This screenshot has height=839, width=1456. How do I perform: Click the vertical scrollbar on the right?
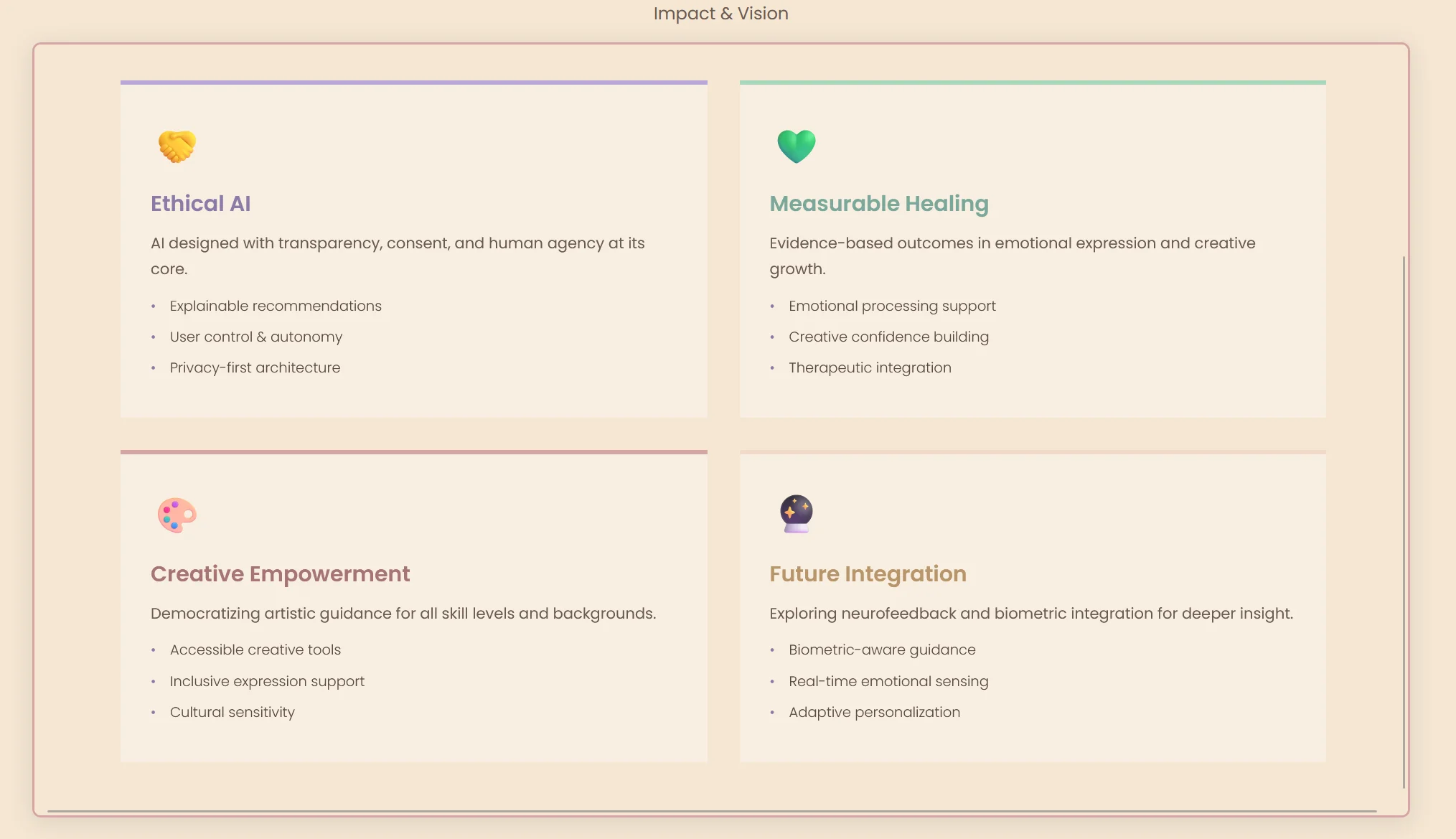pos(1404,521)
